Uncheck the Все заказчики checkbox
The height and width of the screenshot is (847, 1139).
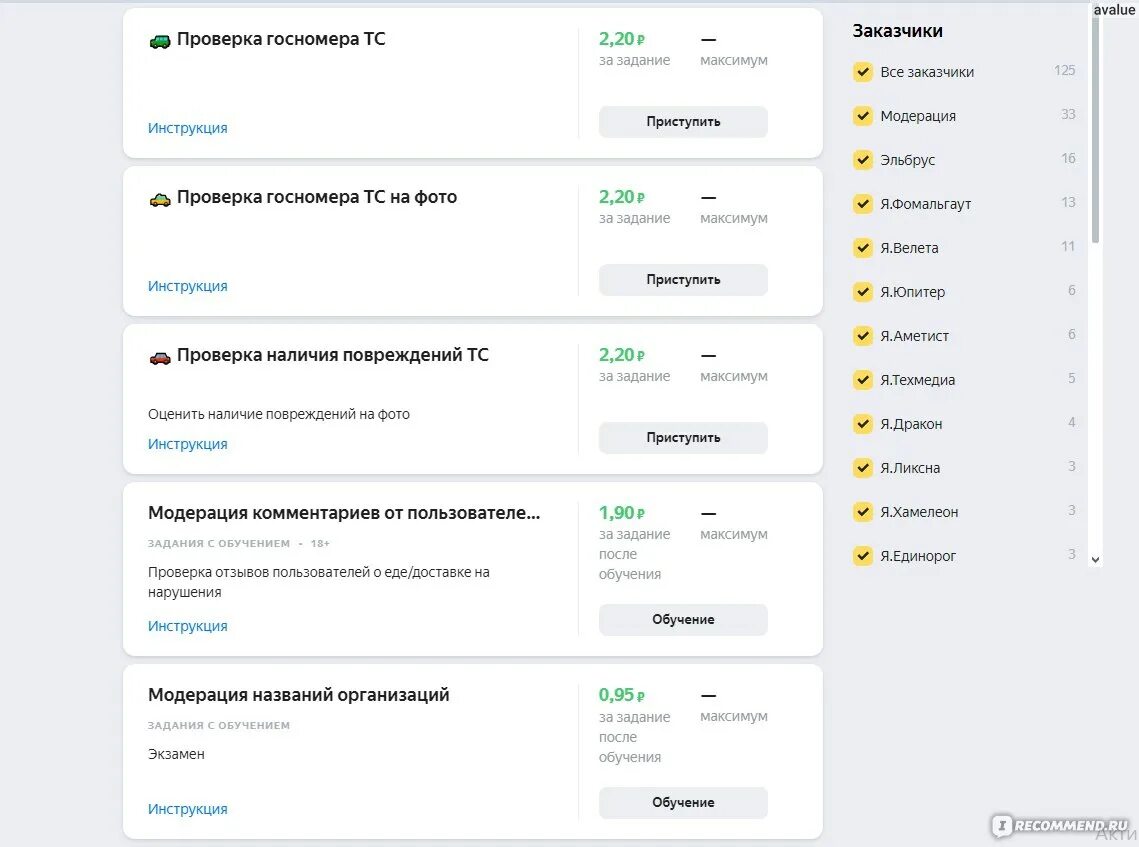863,72
